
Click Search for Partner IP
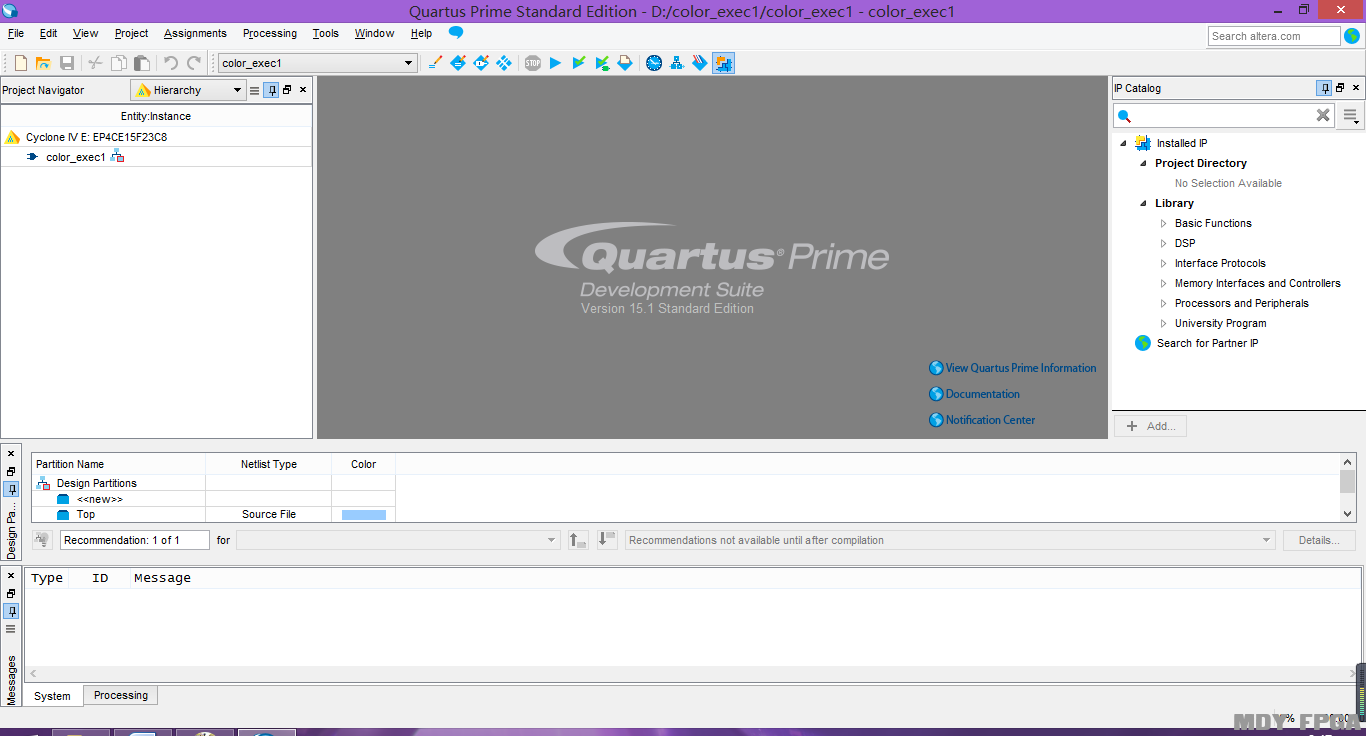point(1207,343)
